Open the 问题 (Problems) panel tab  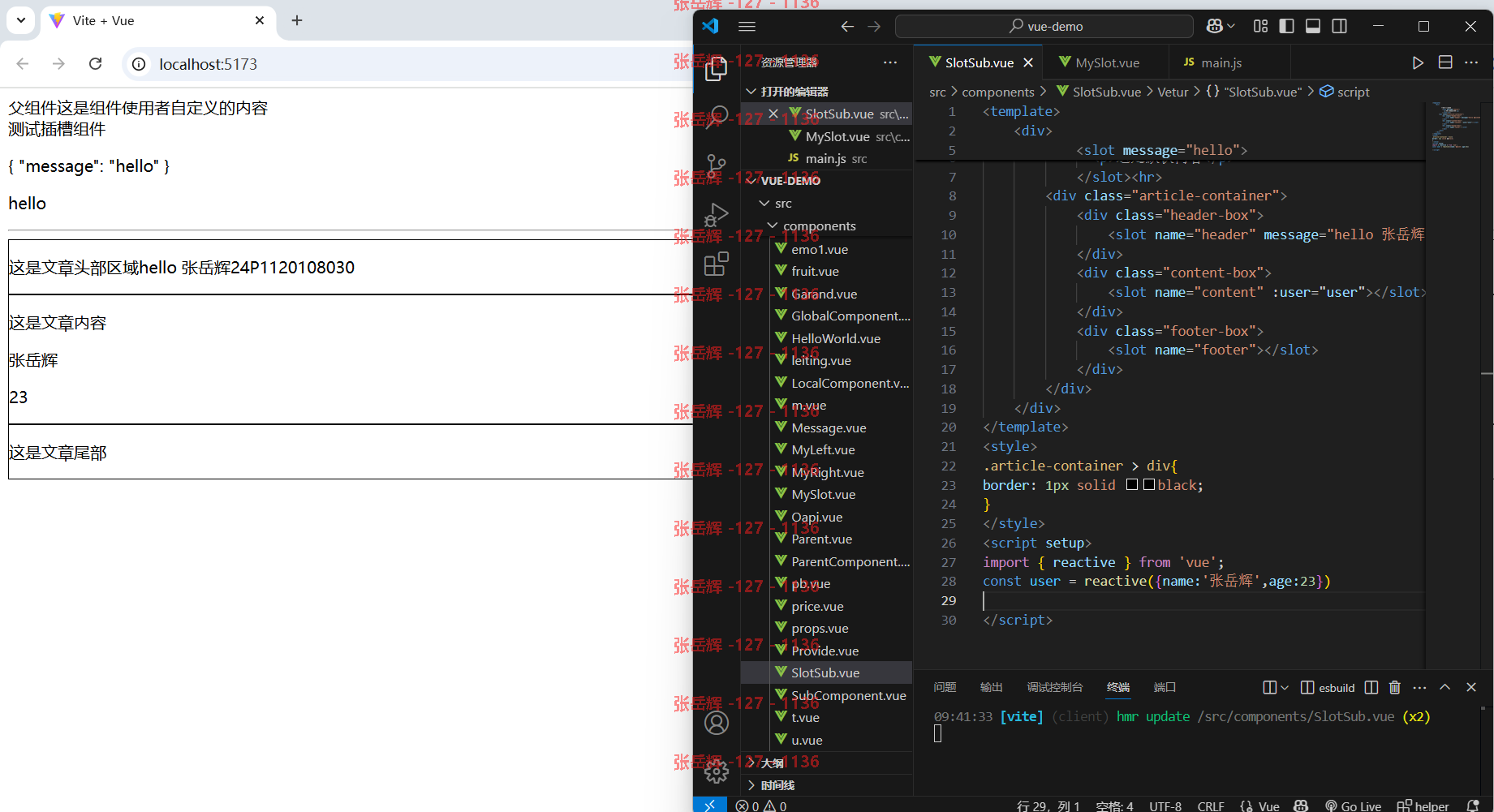pyautogui.click(x=945, y=687)
